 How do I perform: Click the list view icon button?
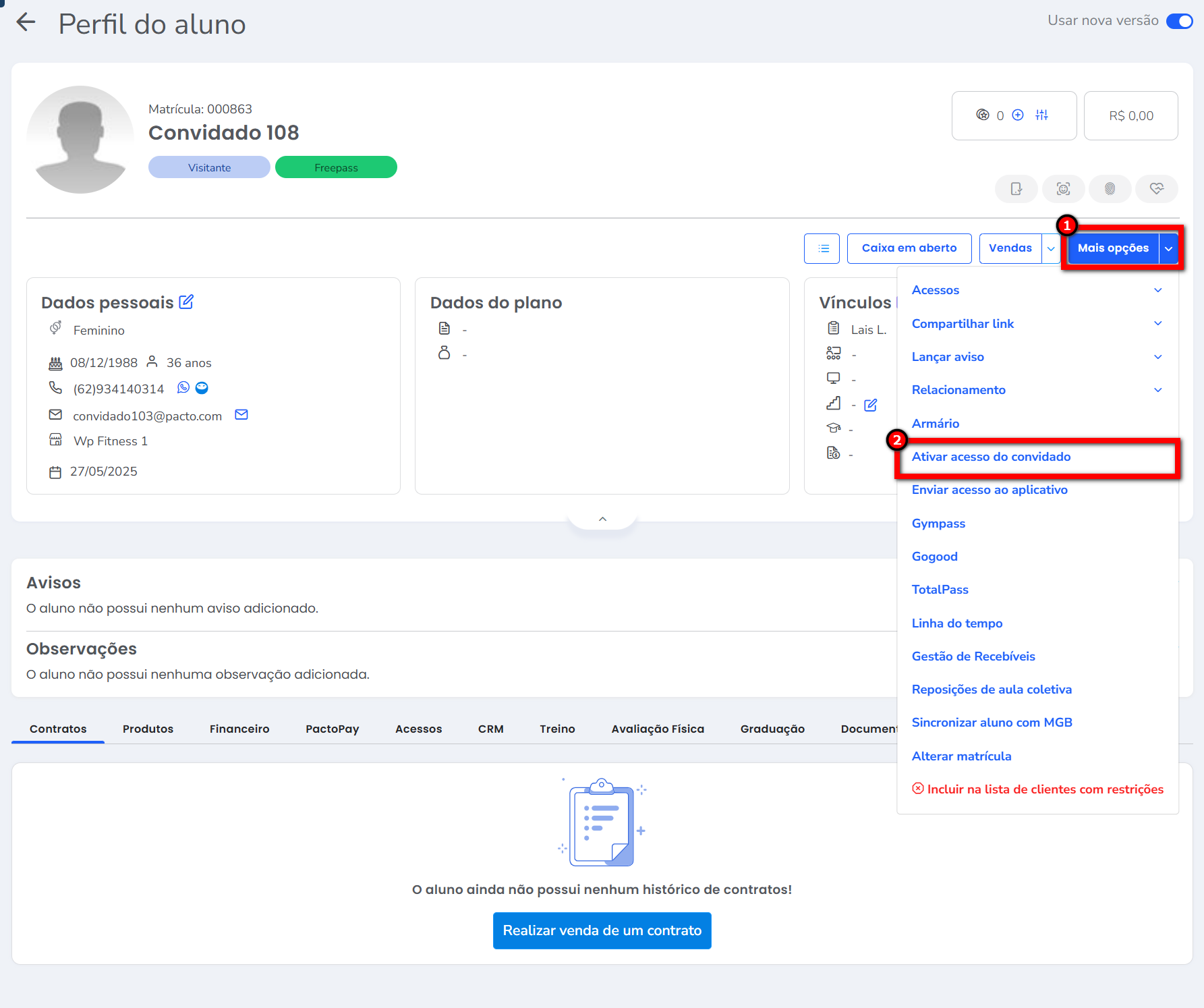[x=822, y=248]
